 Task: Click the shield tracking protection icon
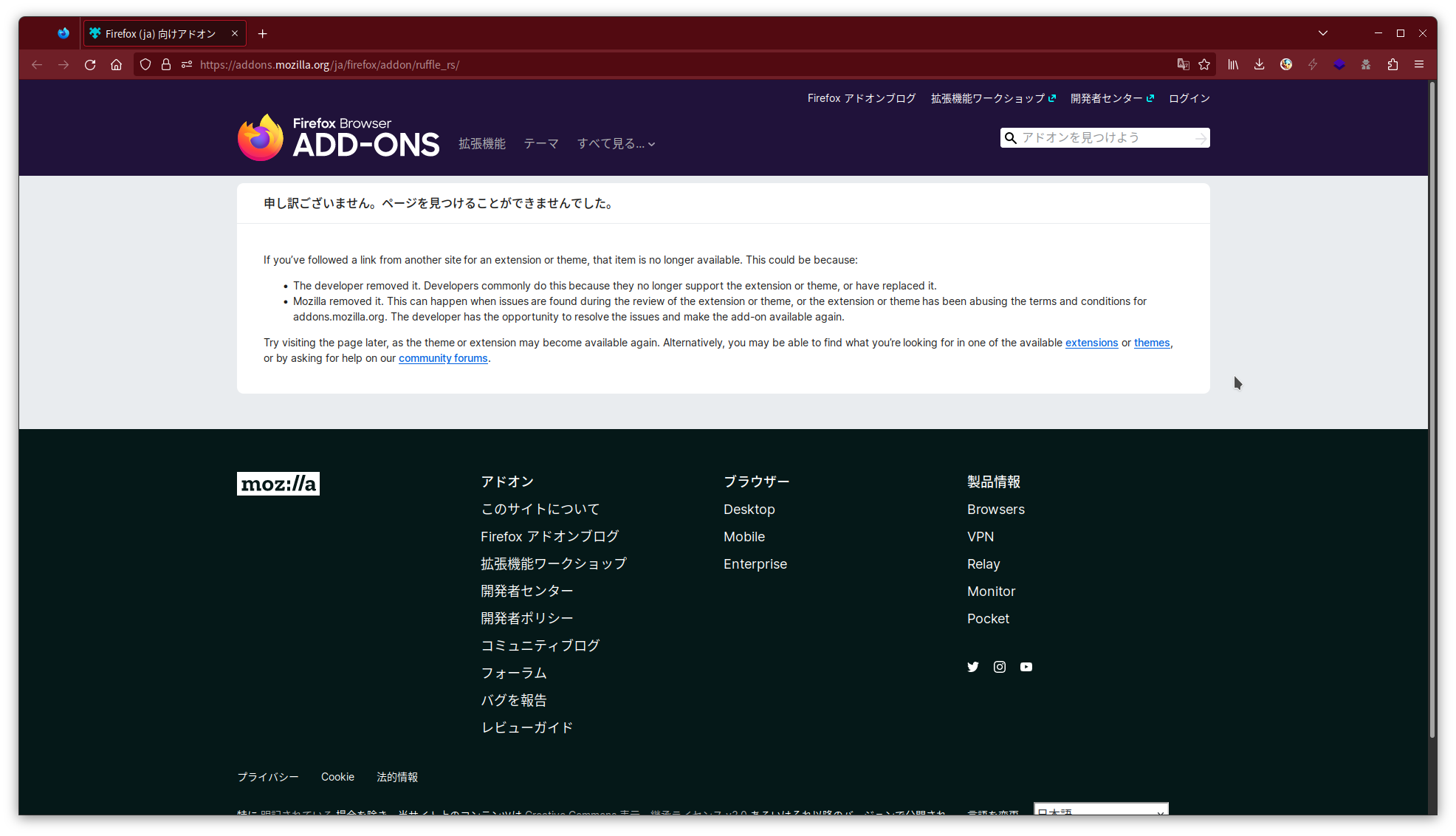pos(145,64)
